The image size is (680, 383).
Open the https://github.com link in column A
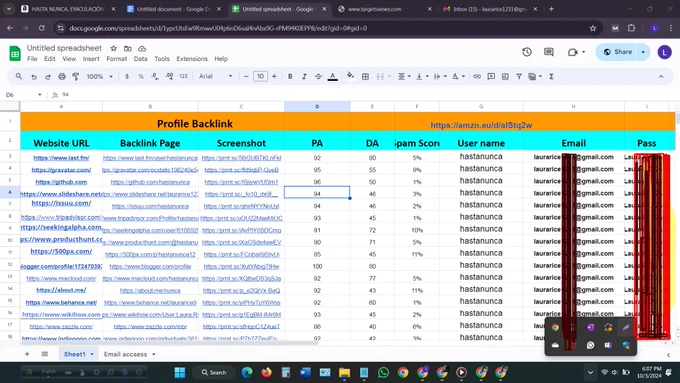pyautogui.click(x=61, y=182)
